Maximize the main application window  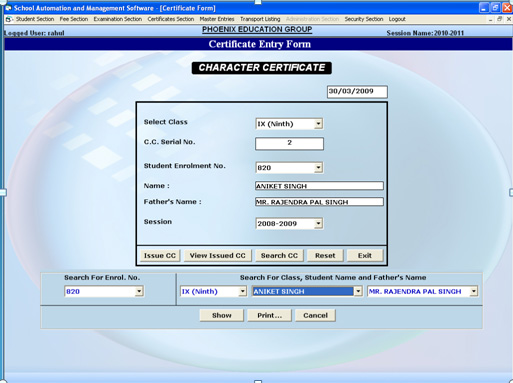[x=496, y=8]
